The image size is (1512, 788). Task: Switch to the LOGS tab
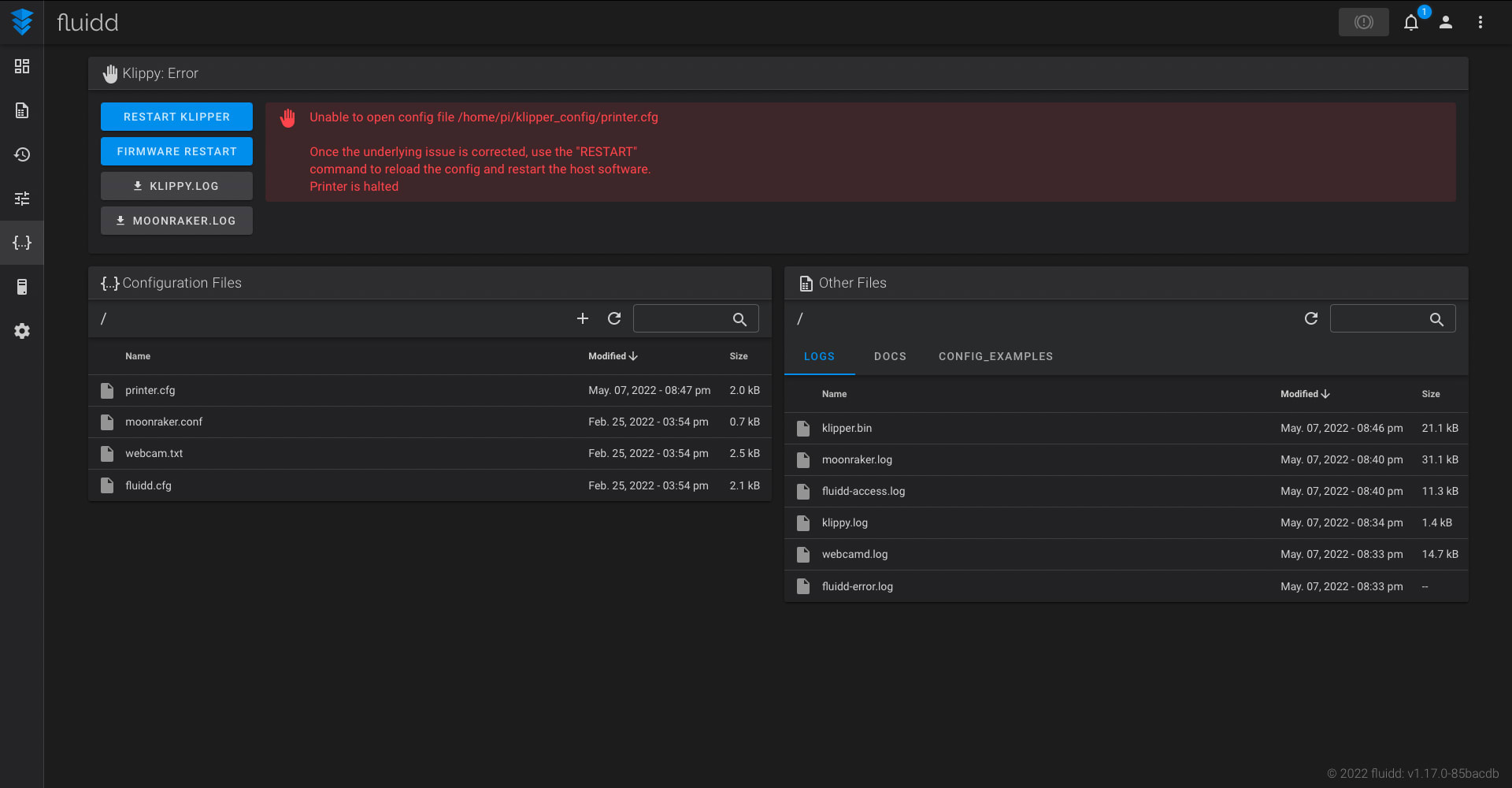click(x=819, y=356)
